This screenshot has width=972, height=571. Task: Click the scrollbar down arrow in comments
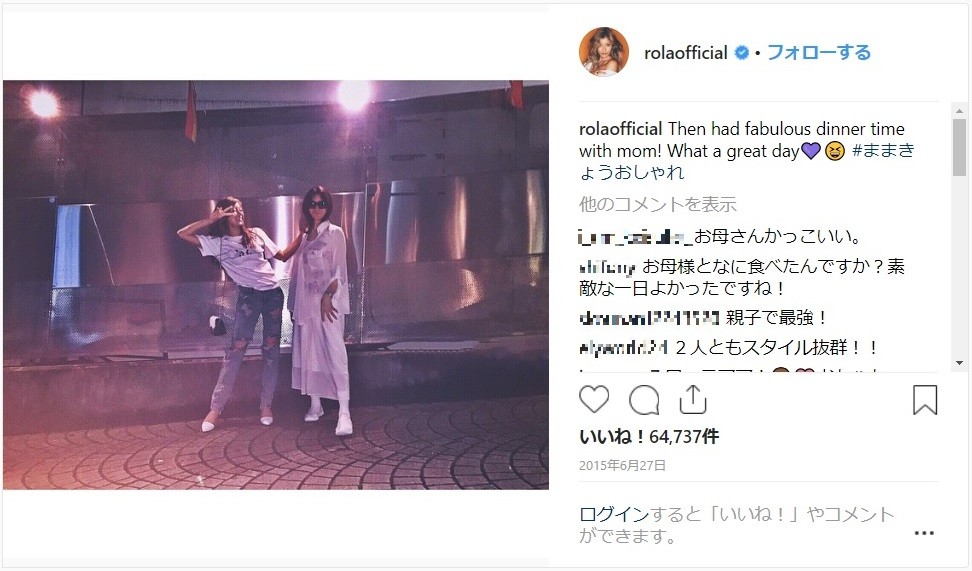point(959,363)
